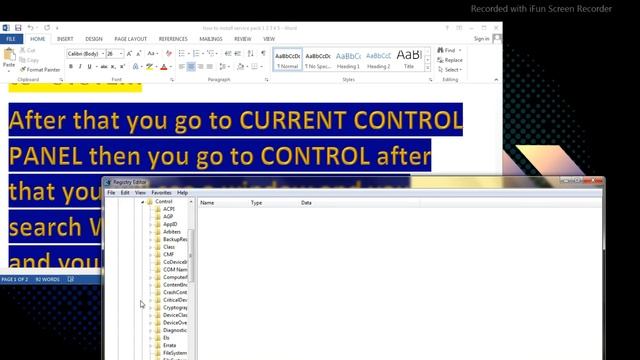Apply the Heading 1 style

click(348, 60)
